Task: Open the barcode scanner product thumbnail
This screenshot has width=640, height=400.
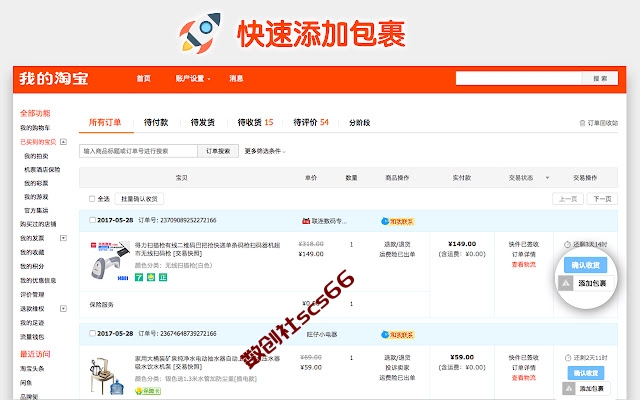Action: [109, 261]
